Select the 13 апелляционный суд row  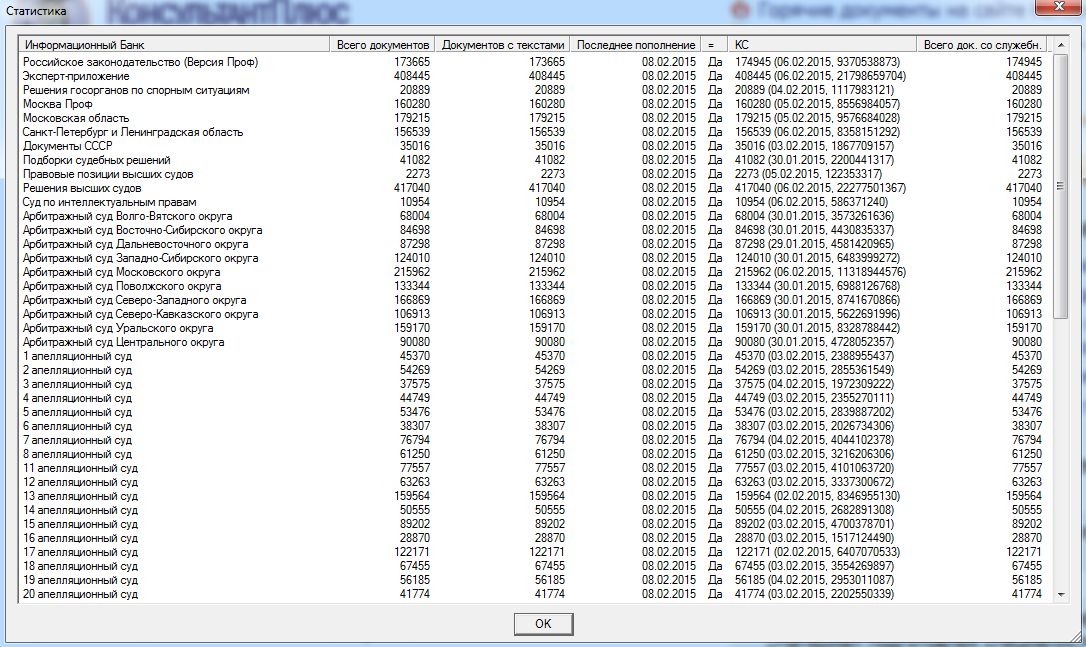[533, 495]
